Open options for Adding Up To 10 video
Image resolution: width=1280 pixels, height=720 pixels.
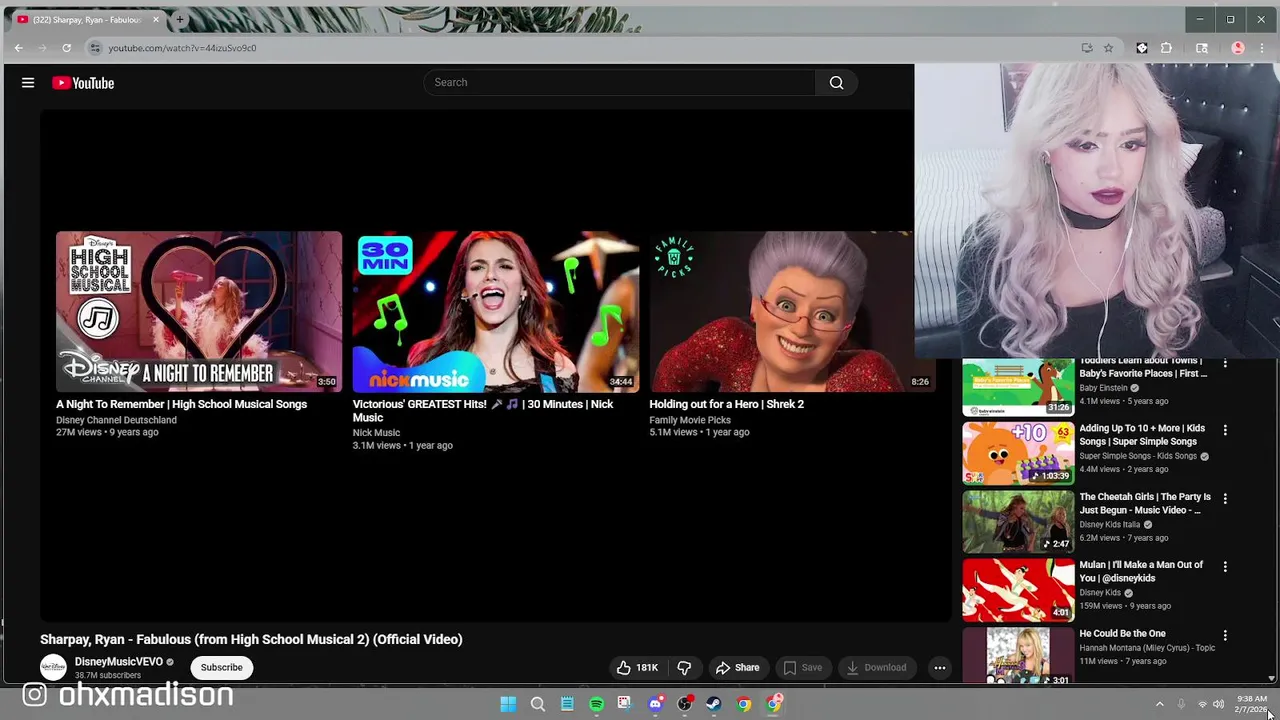1225,430
